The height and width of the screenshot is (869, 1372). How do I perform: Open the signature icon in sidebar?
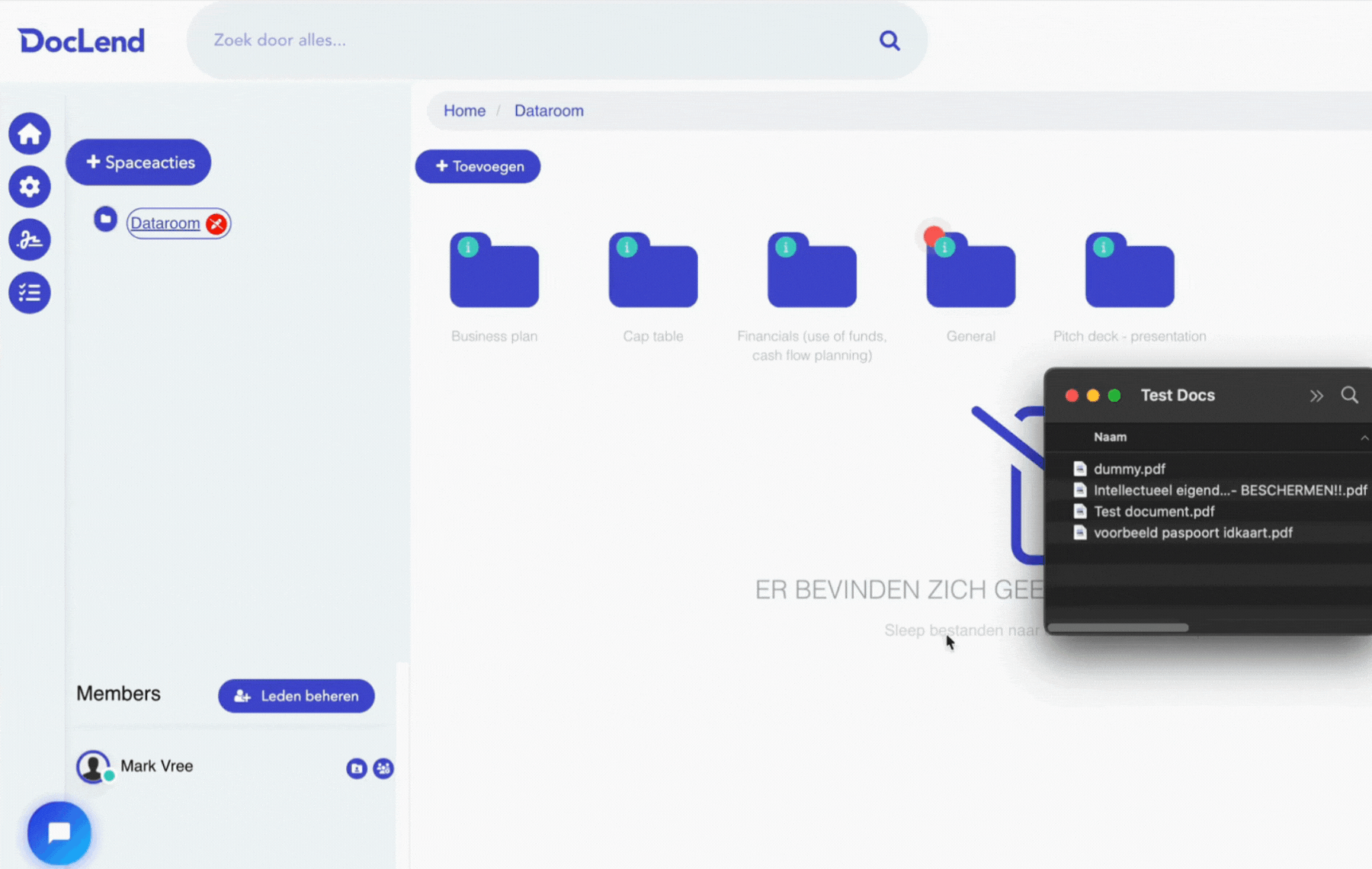pyautogui.click(x=30, y=239)
